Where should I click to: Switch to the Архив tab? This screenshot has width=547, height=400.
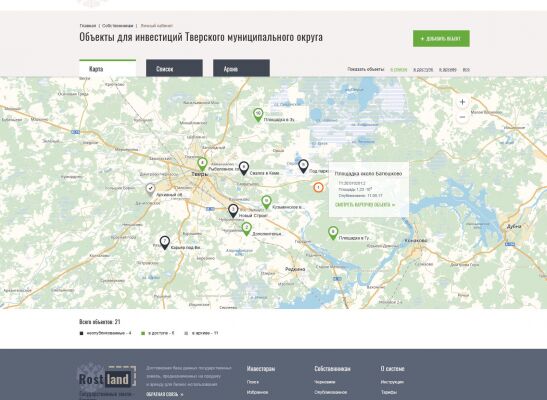tap(241, 68)
